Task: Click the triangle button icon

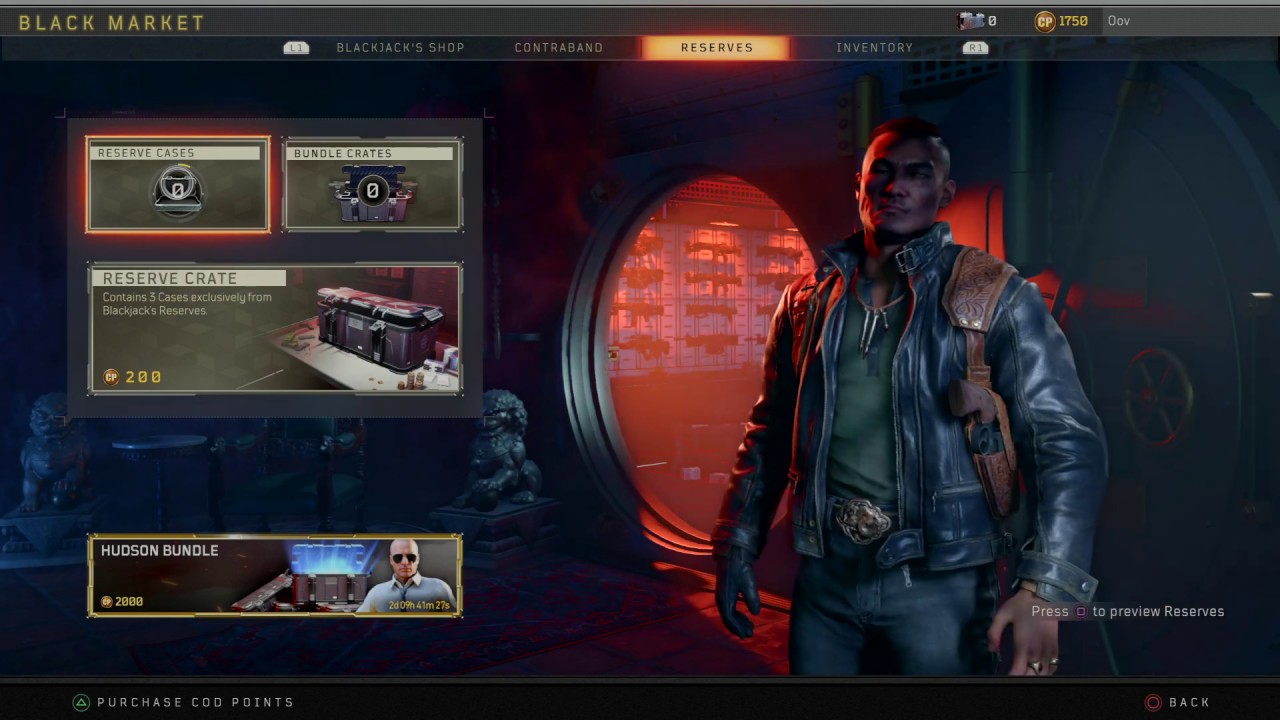Action: click(x=81, y=702)
